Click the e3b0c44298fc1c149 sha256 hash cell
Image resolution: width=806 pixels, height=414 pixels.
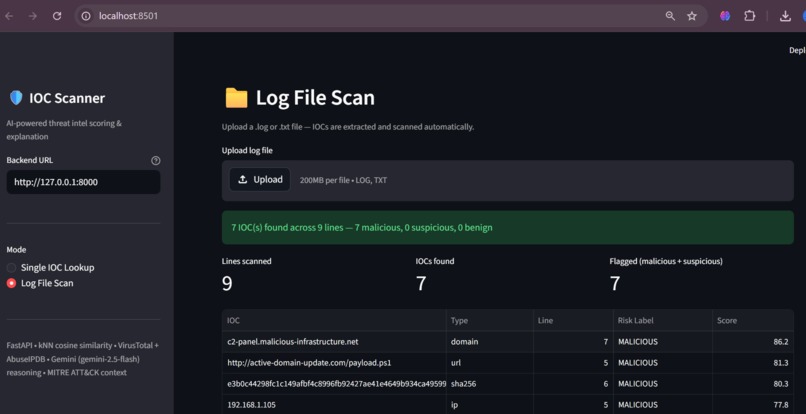334,384
